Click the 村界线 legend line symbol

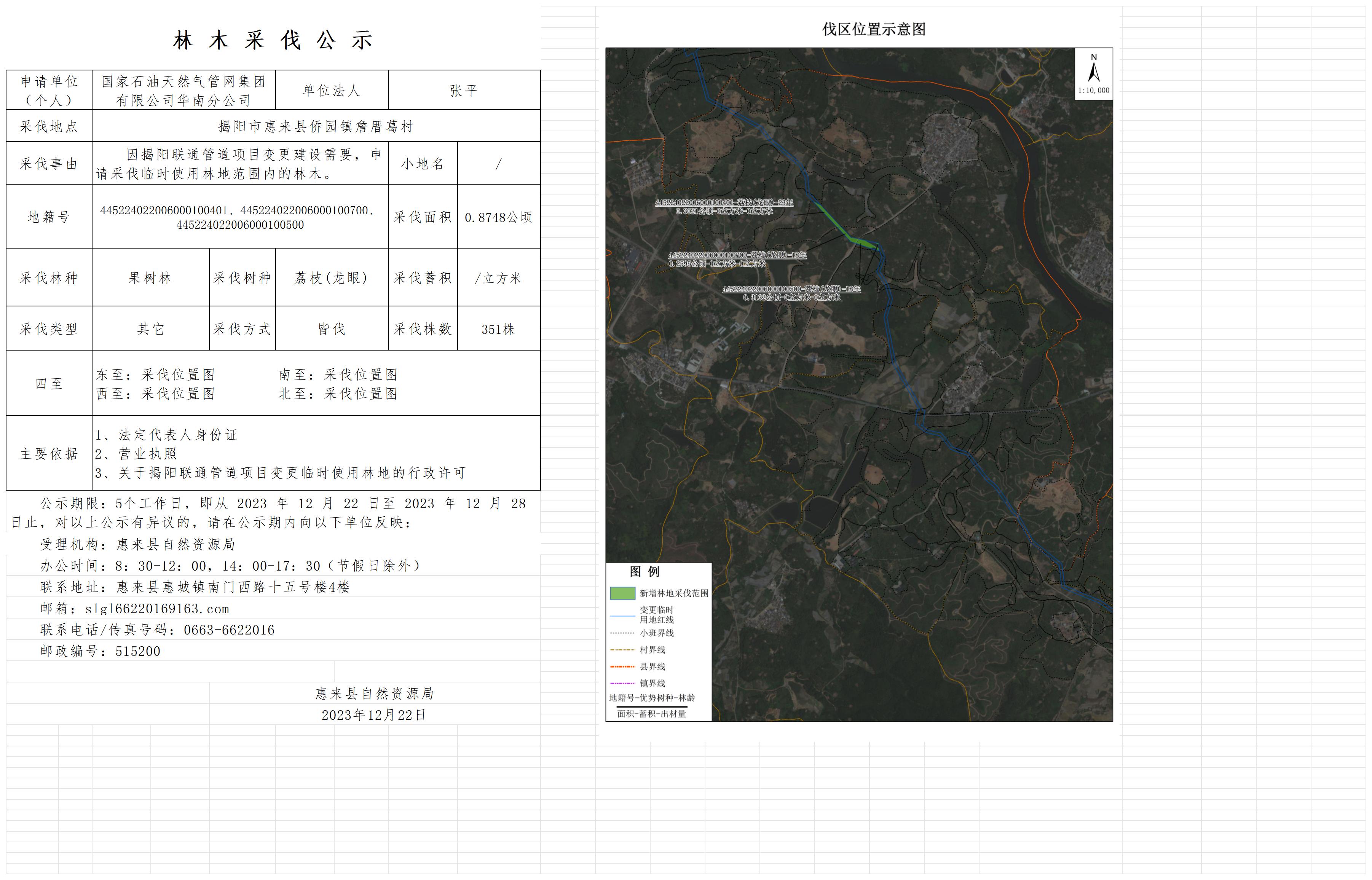(x=622, y=650)
